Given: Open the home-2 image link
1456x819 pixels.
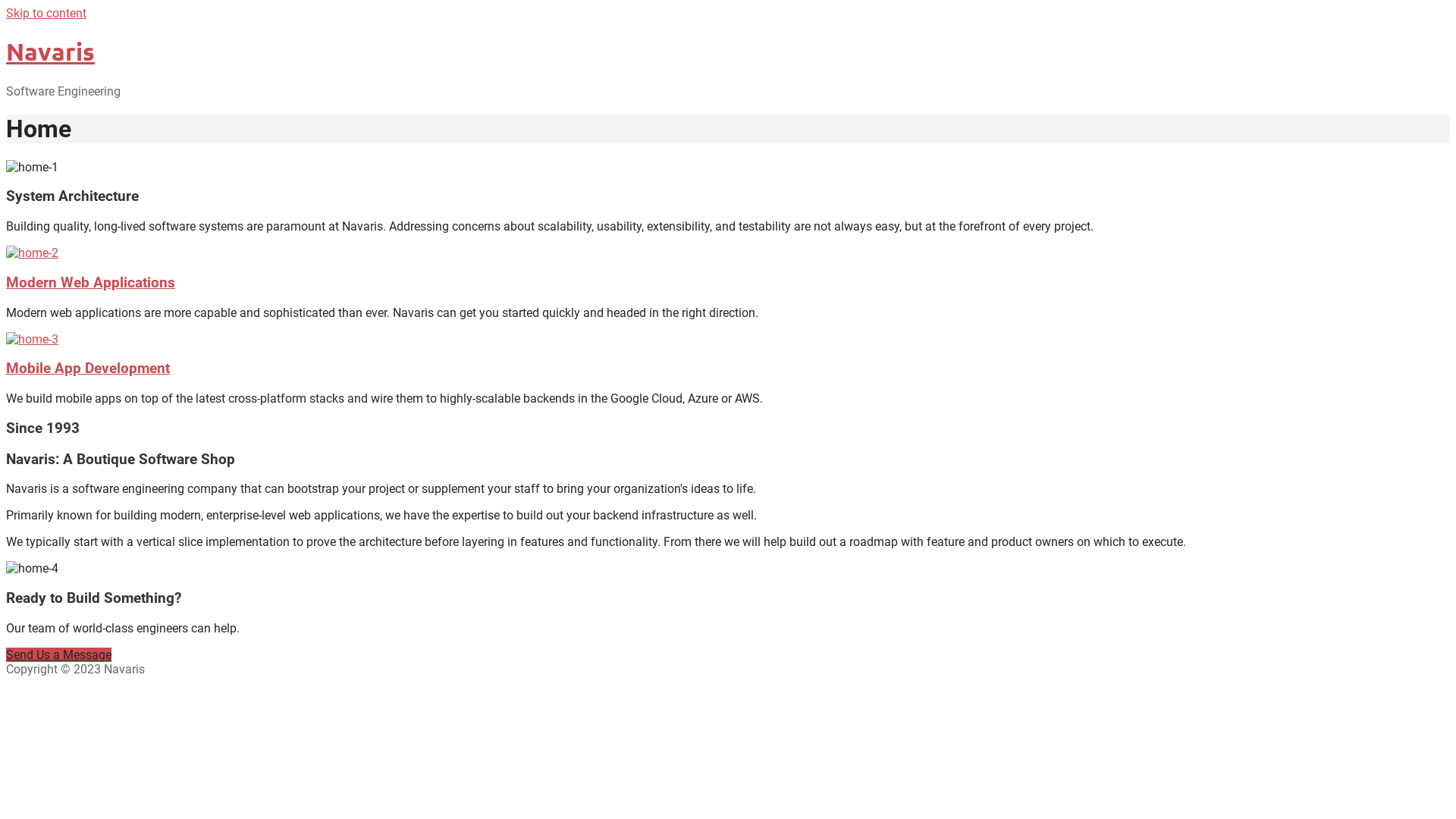Looking at the screenshot, I should coord(32,253).
